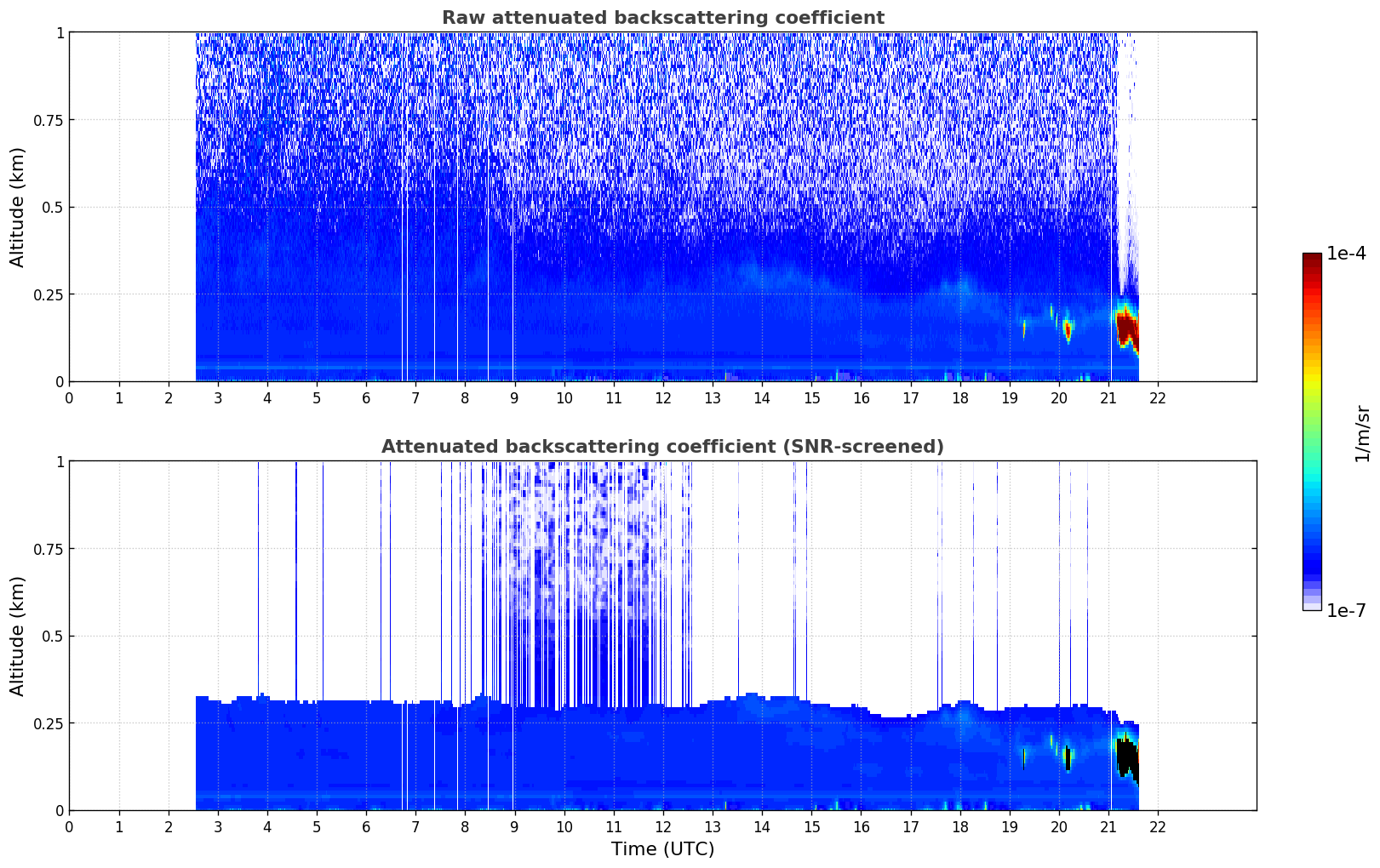Click x-axis tick '0' under SNR-screened plot
1380x868 pixels.
pyautogui.click(x=70, y=826)
